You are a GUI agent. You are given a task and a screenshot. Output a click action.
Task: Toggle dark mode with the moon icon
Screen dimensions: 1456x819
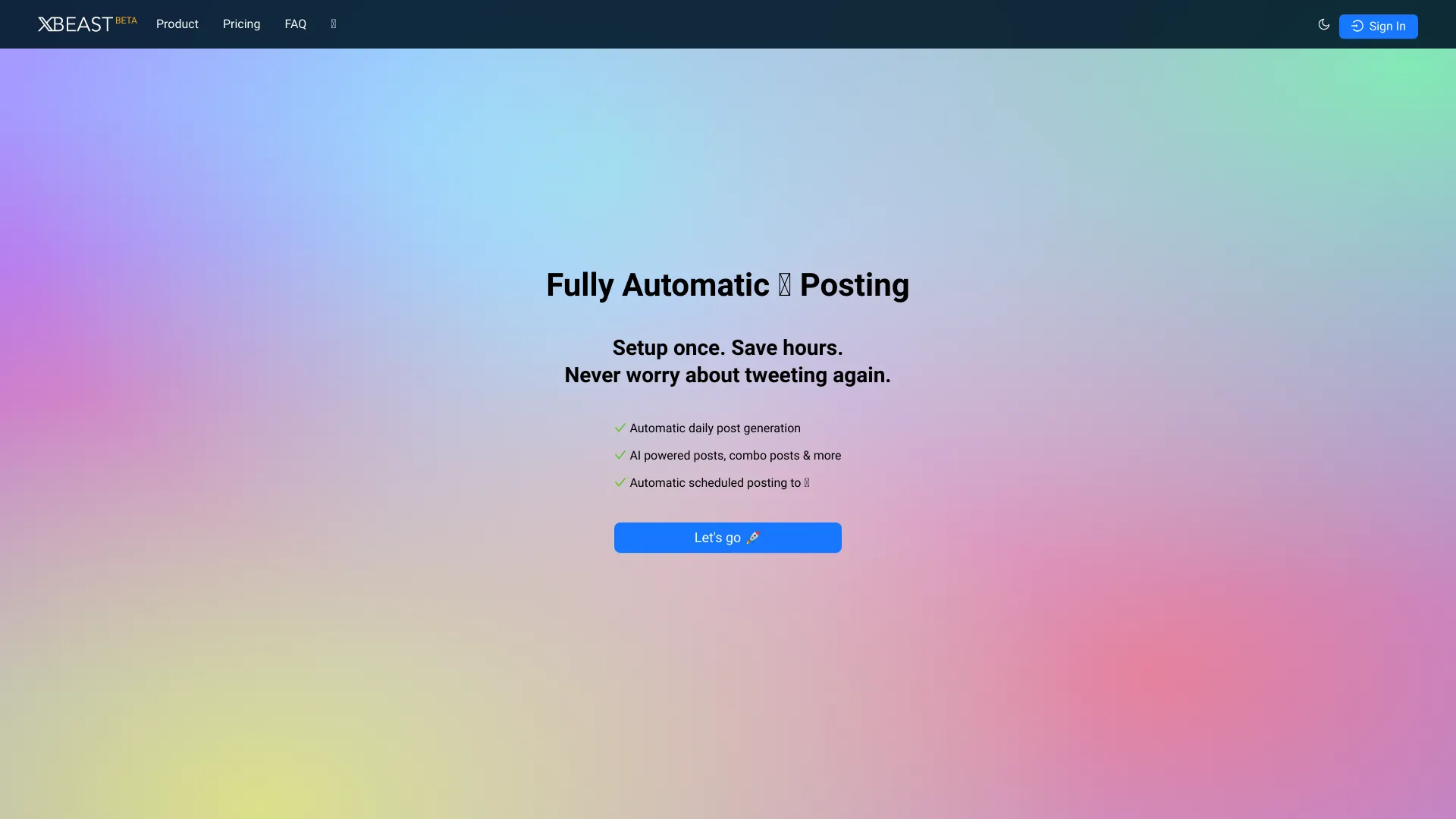click(1323, 24)
